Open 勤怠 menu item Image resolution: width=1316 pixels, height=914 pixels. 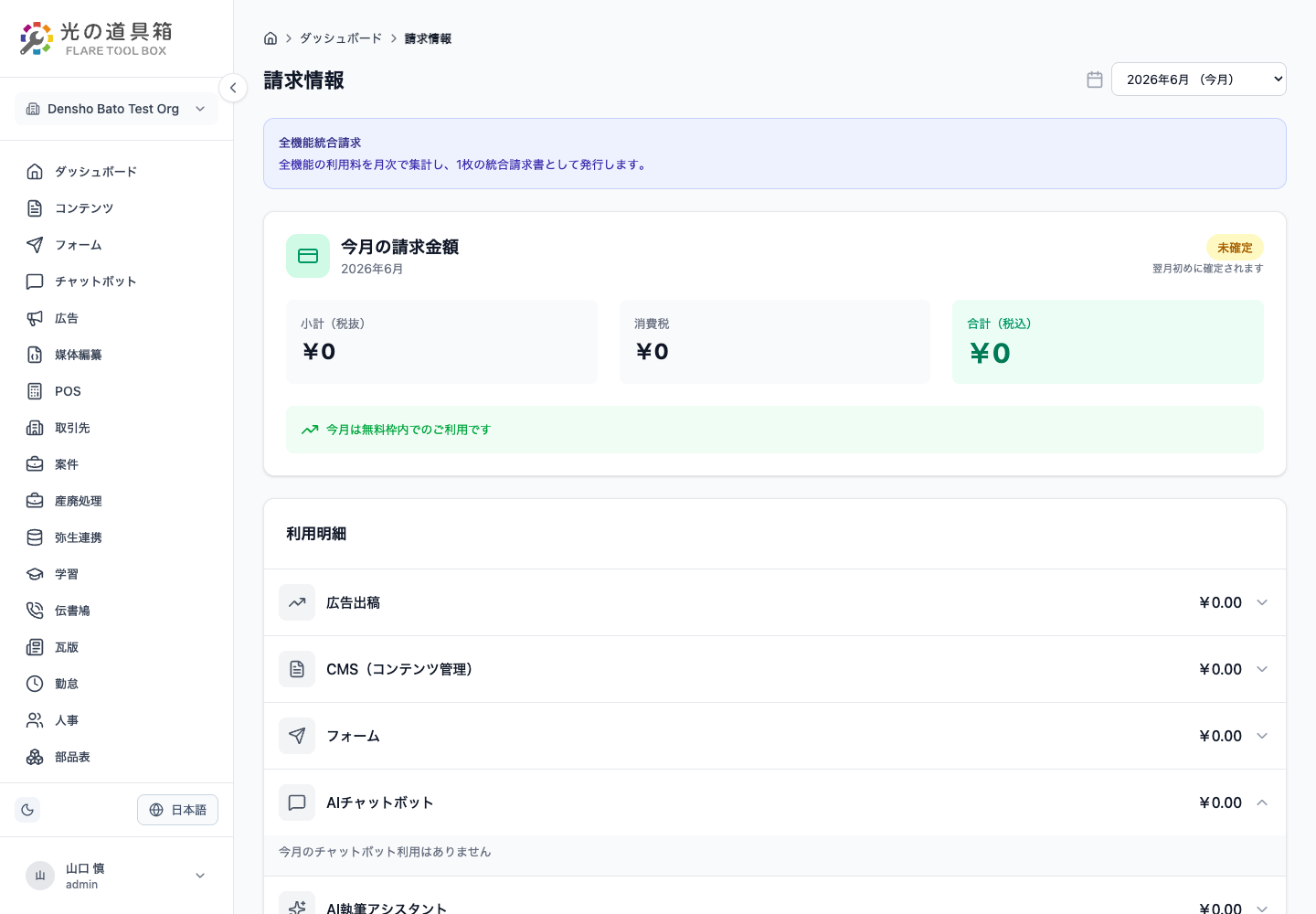(x=116, y=684)
